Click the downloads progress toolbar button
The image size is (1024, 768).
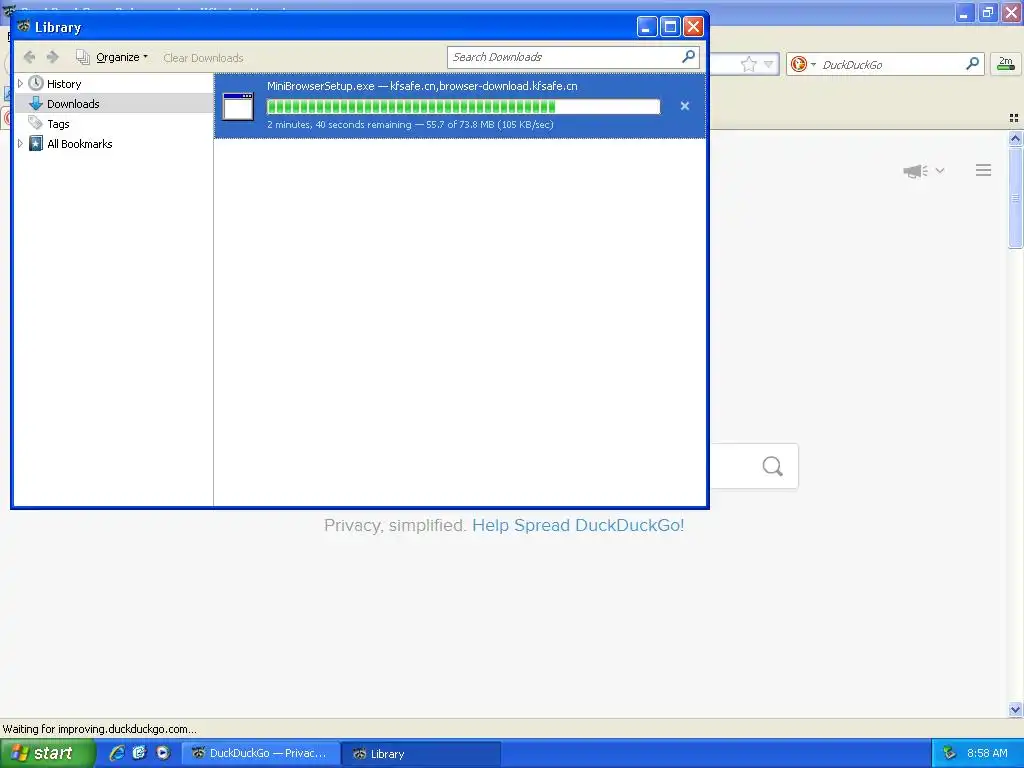click(1006, 63)
